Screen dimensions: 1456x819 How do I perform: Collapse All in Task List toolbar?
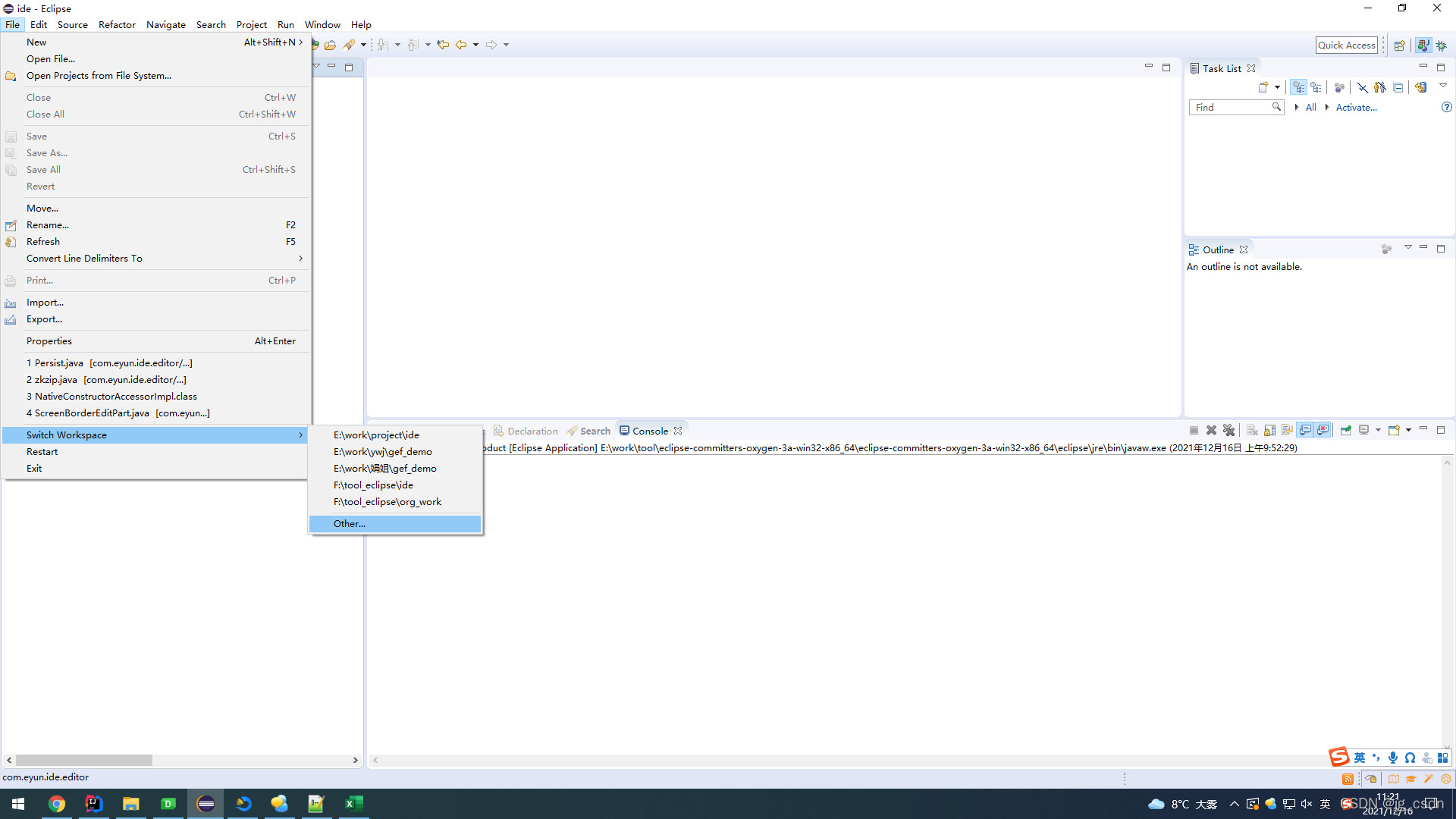1398,88
